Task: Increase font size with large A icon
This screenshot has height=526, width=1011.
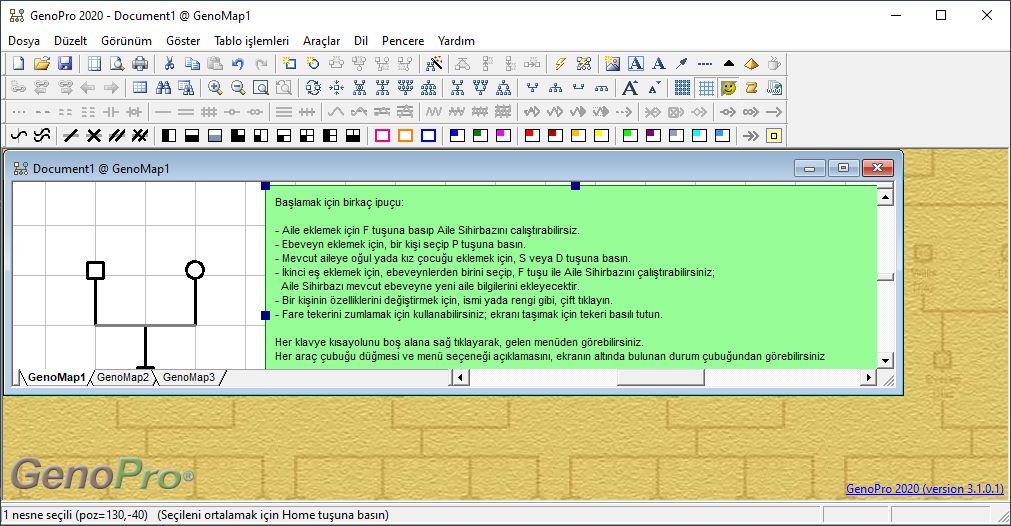Action: click(x=630, y=88)
